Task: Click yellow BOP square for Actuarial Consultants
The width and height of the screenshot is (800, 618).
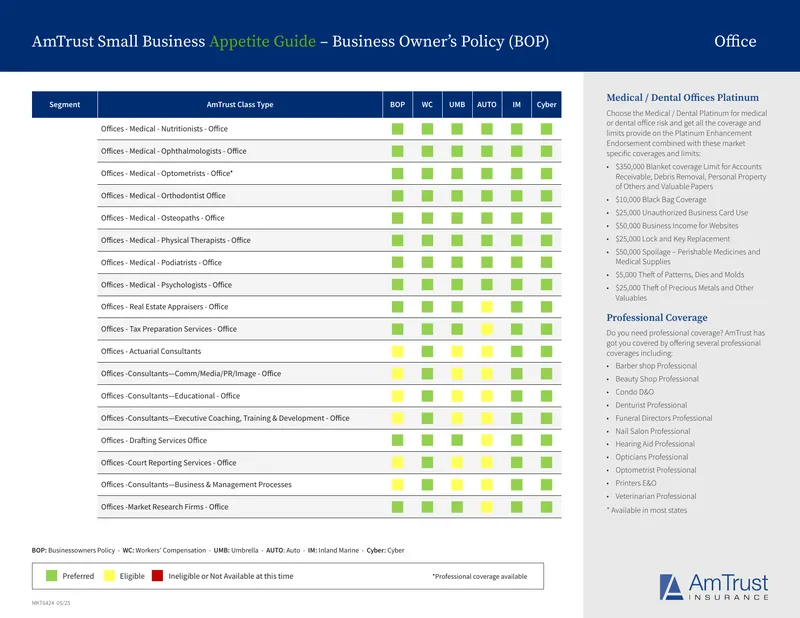Action: [397, 351]
